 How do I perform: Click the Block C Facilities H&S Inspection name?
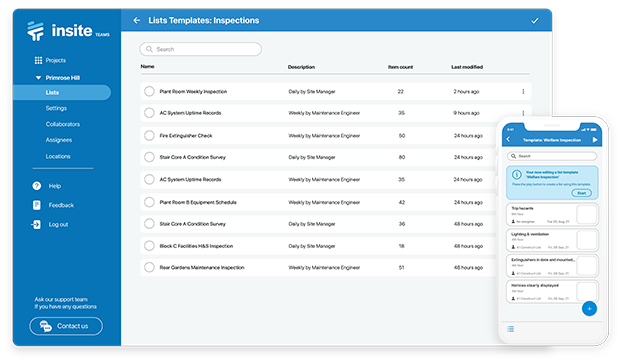point(196,246)
